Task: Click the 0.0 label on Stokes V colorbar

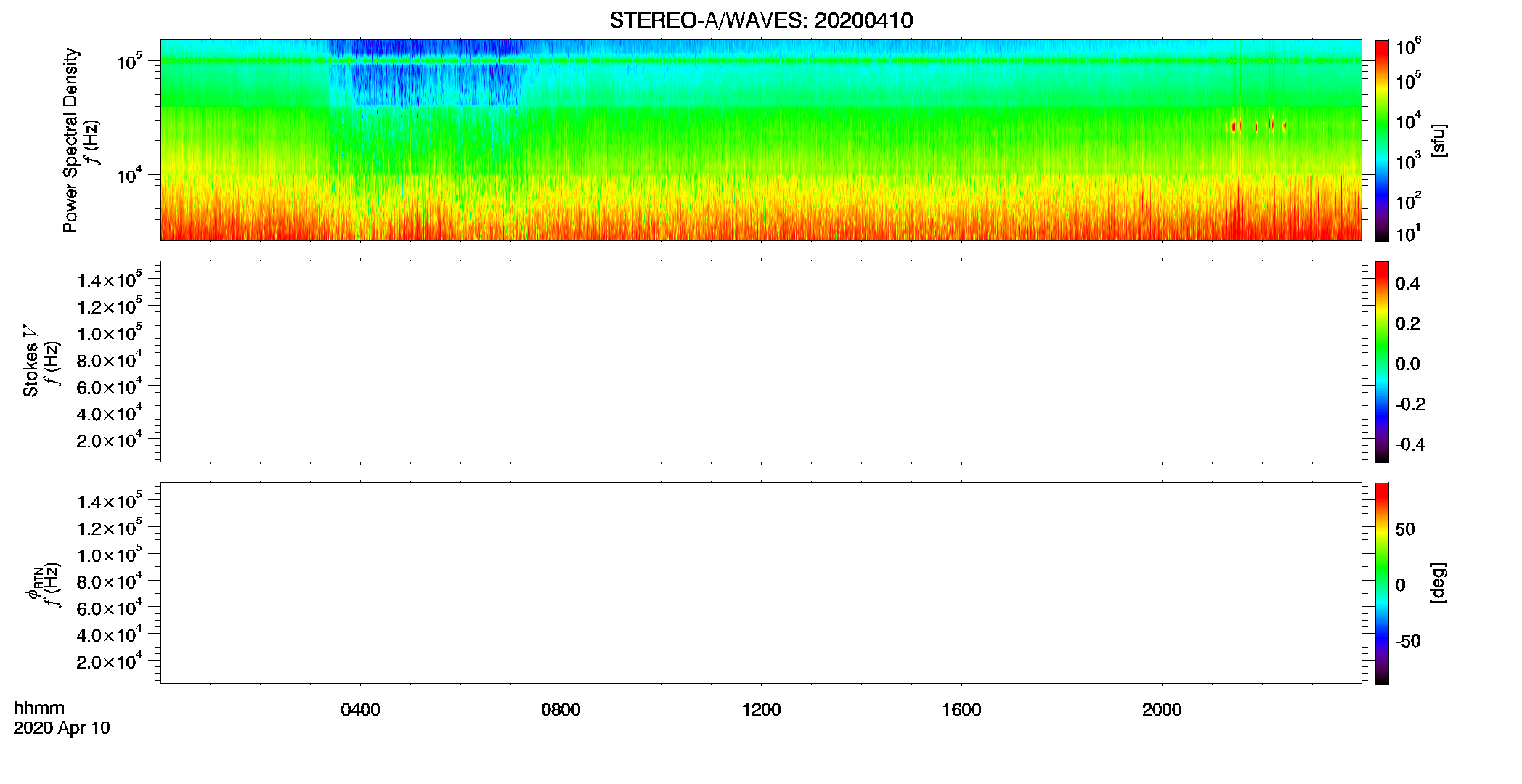Action: (x=1407, y=364)
